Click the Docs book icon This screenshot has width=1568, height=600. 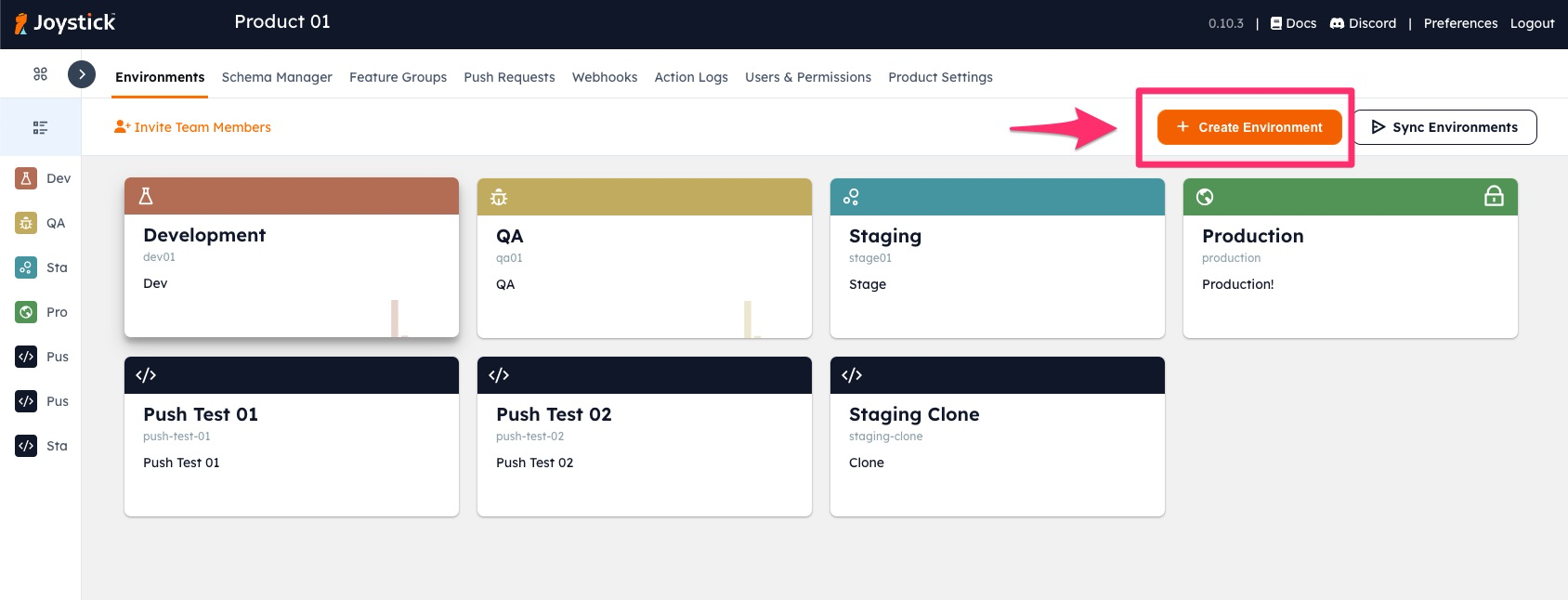pyautogui.click(x=1276, y=23)
